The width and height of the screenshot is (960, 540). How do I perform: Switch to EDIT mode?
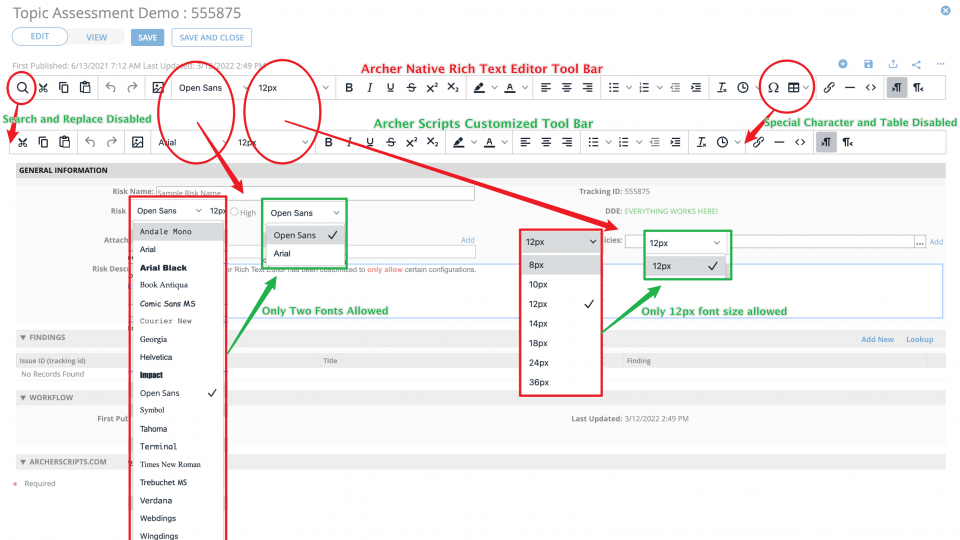[x=40, y=37]
